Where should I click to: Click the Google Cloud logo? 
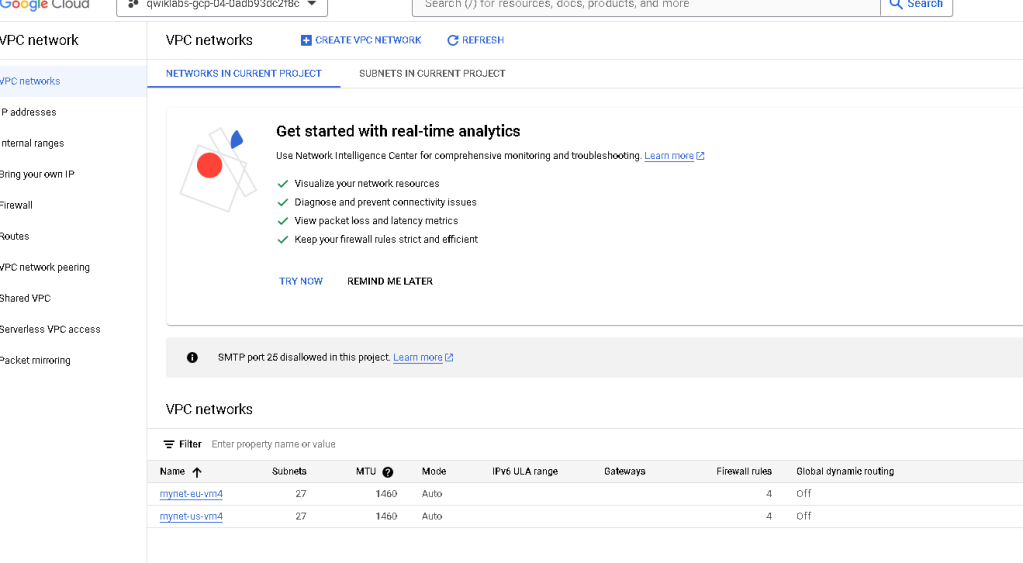point(44,4)
